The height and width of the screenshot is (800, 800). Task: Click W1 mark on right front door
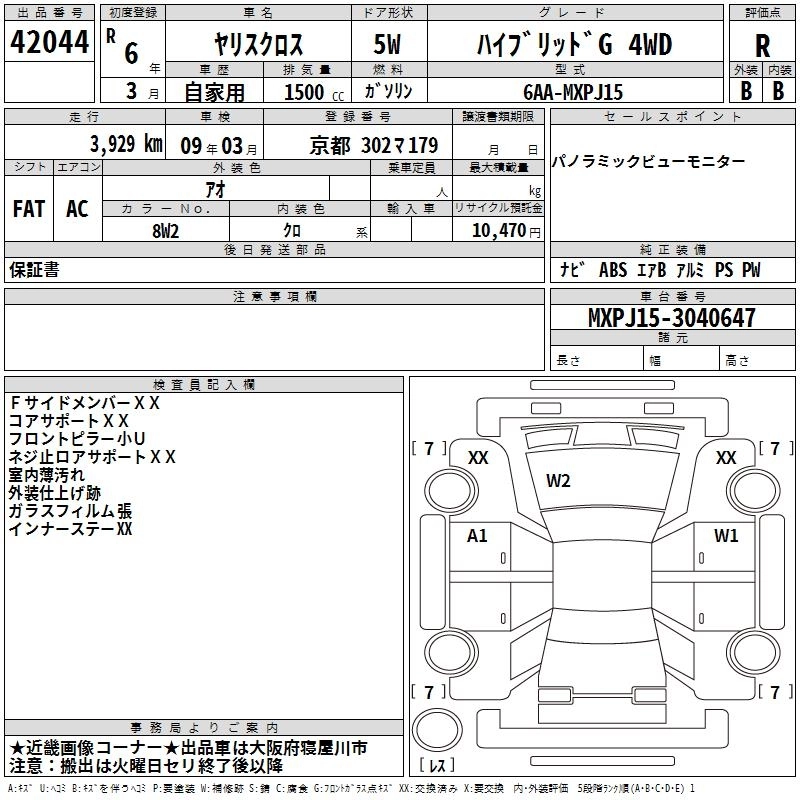[726, 536]
